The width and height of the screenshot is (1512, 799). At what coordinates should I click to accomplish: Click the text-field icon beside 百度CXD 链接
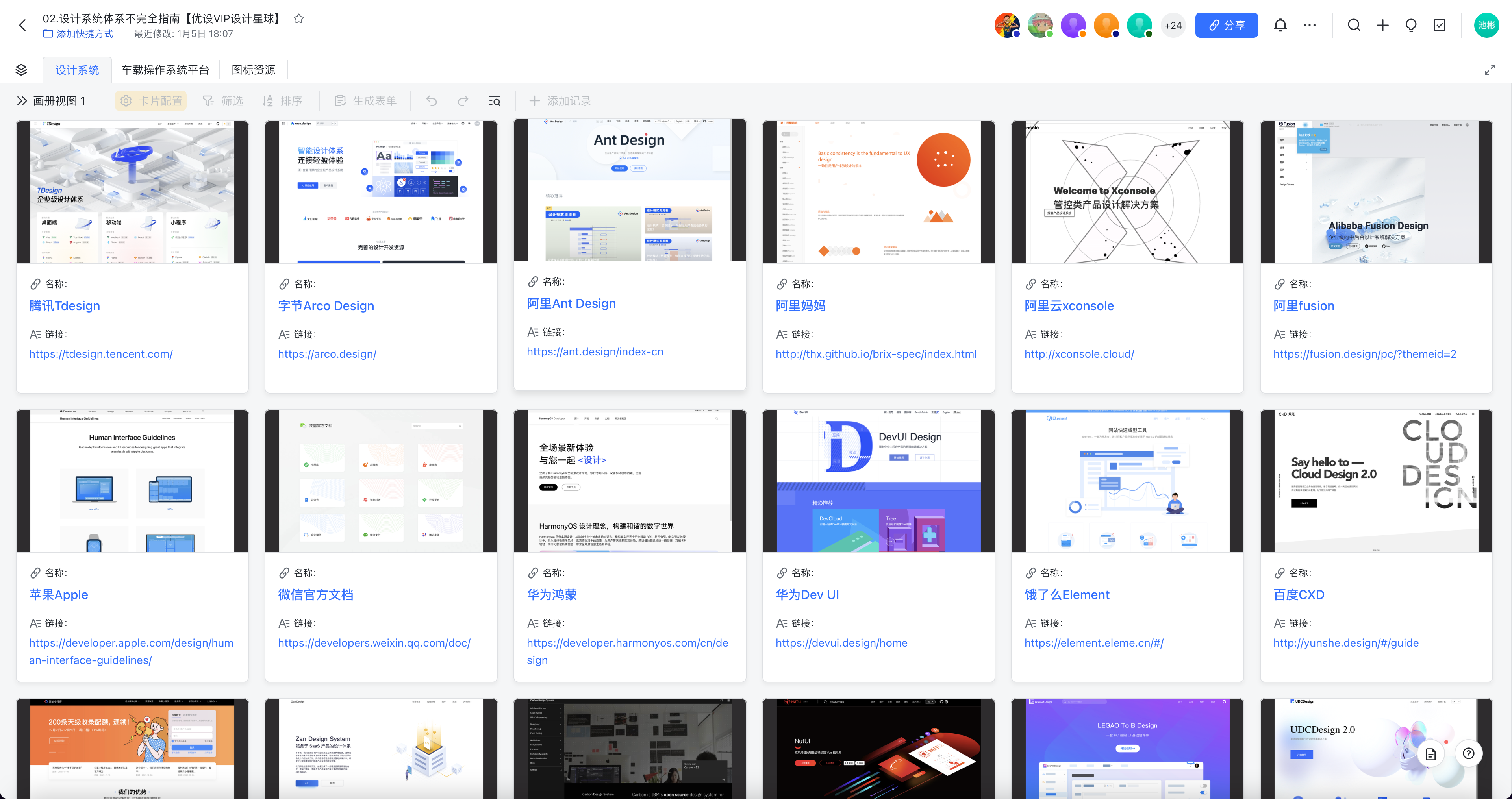[x=1280, y=623]
